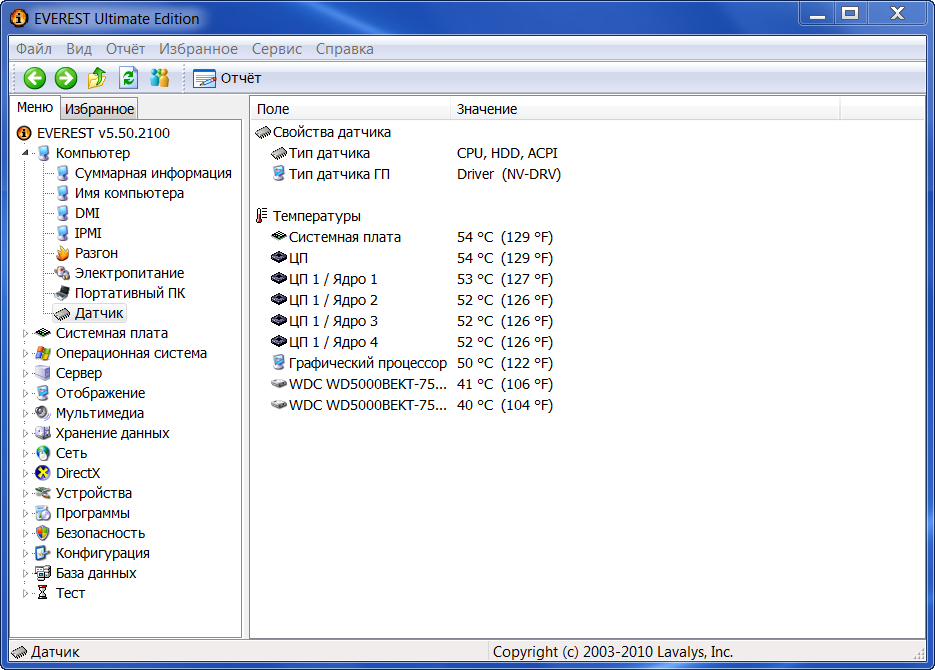Expand the Отображение tree node

(x=25, y=393)
